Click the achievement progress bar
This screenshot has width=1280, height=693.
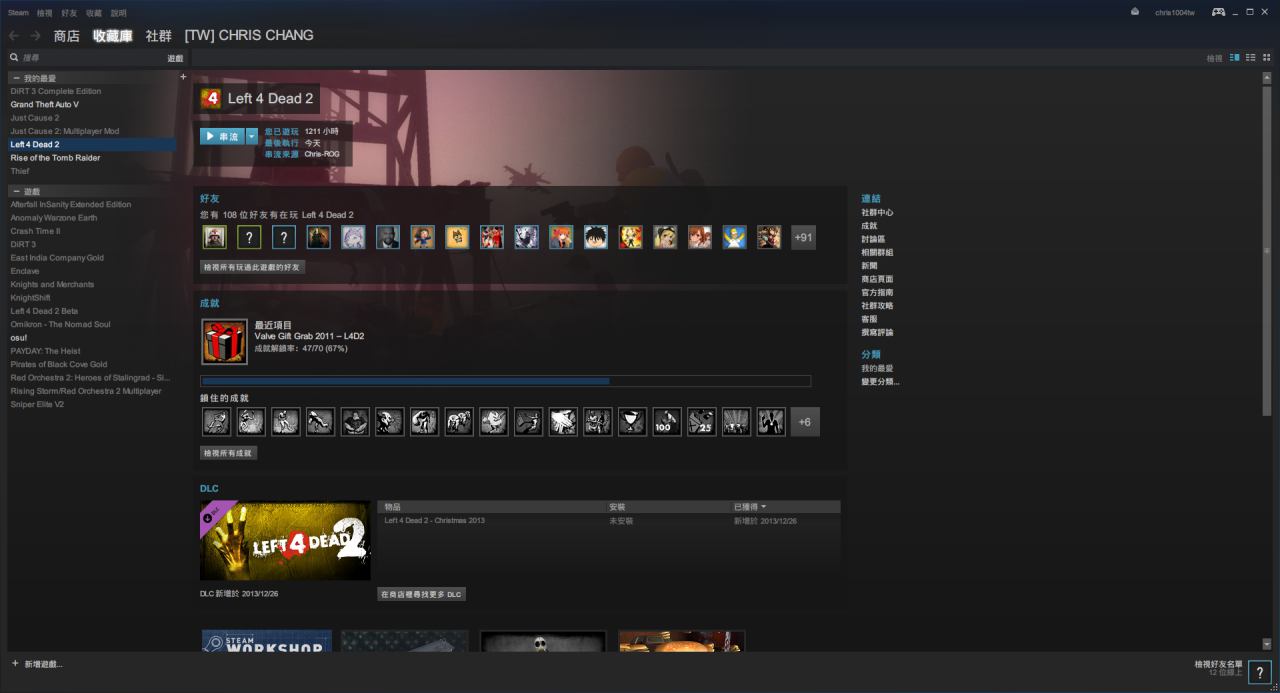[506, 381]
